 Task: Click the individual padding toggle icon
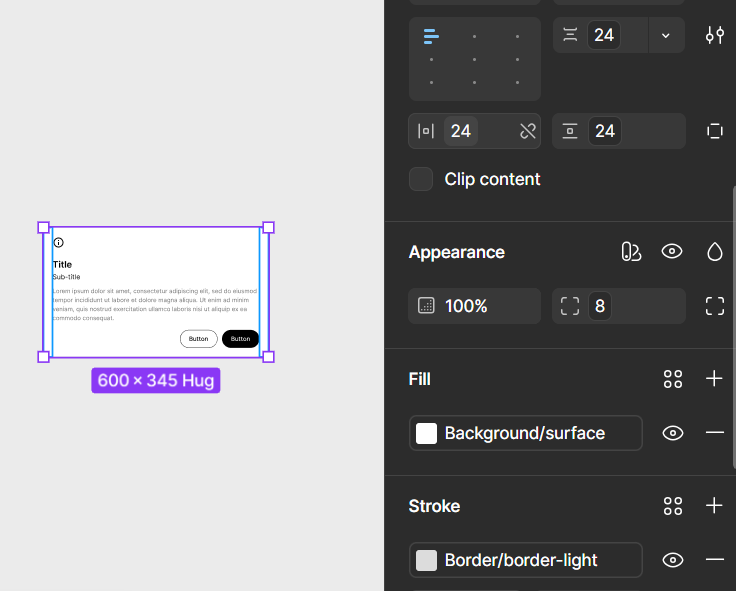point(528,131)
